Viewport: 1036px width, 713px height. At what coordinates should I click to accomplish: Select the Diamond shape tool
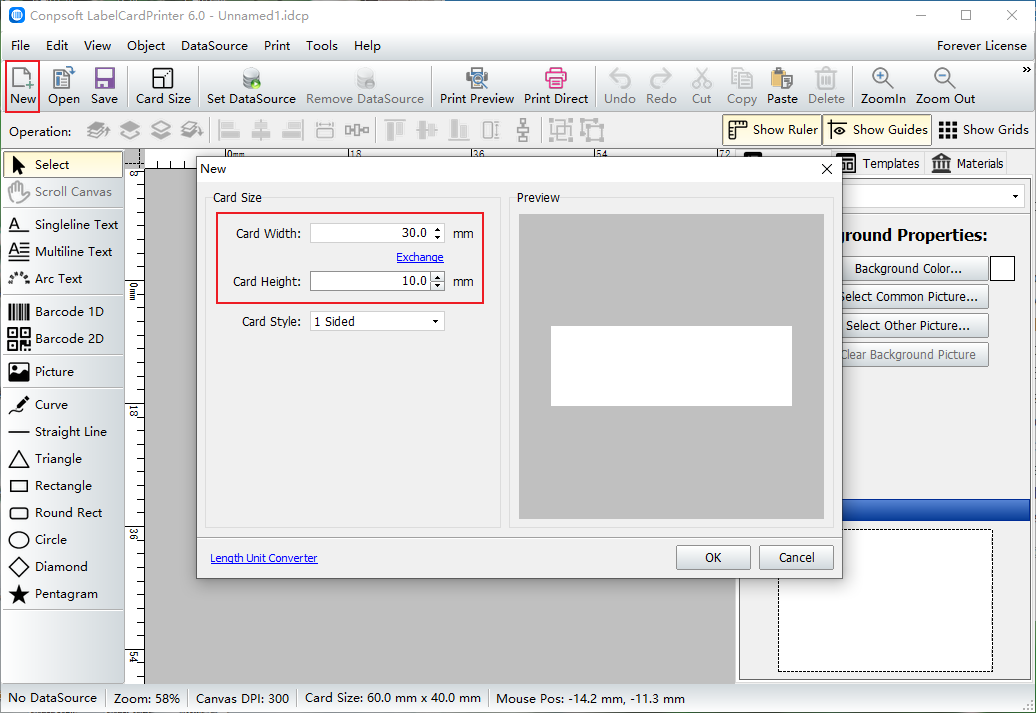point(63,567)
